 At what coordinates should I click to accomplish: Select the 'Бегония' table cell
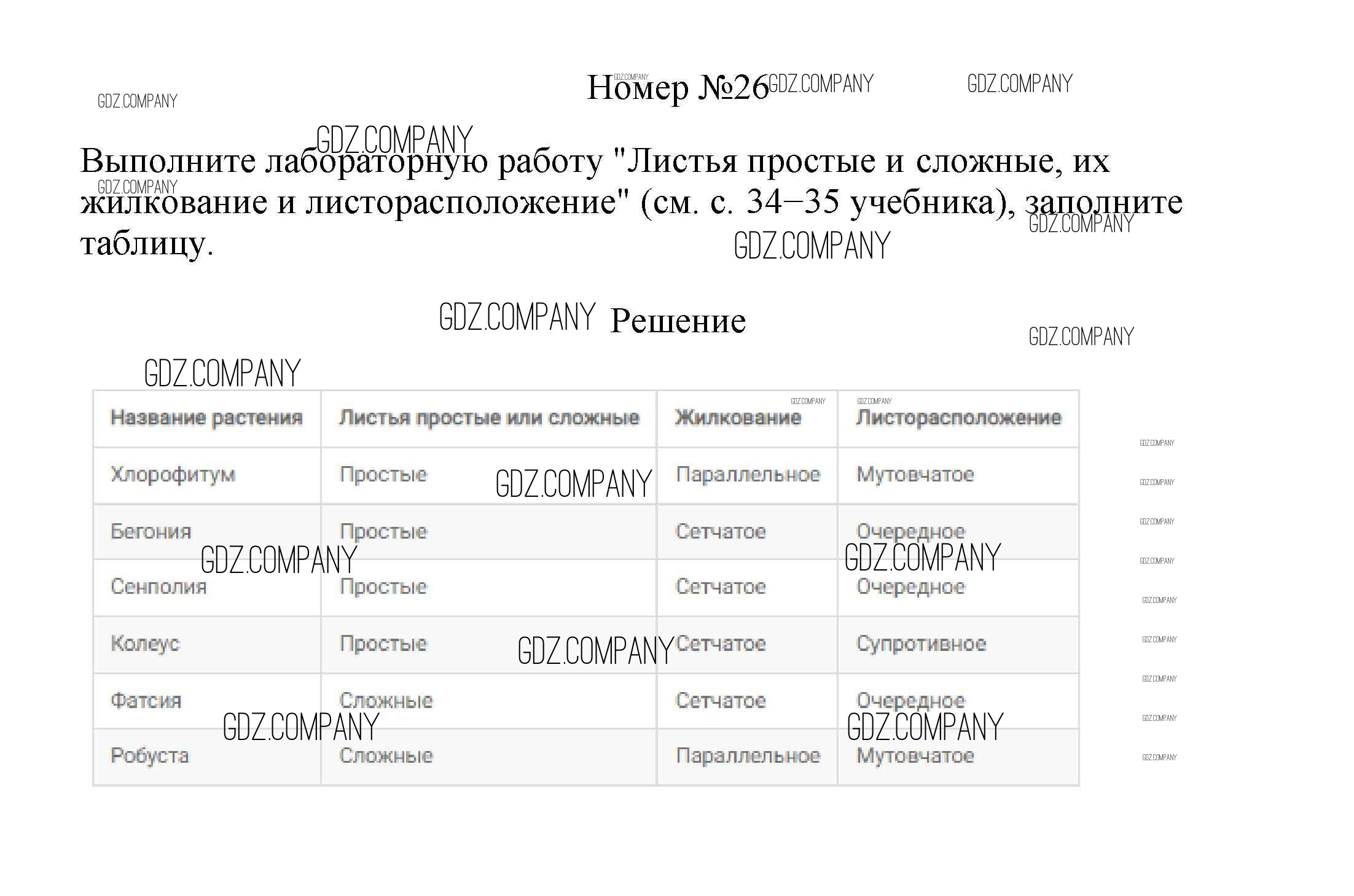(151, 531)
